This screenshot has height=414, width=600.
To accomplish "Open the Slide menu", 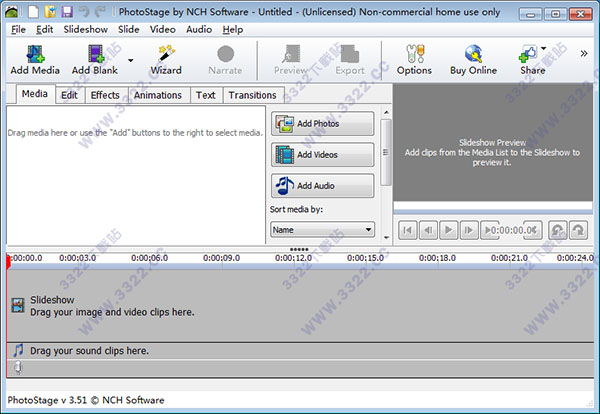I will pyautogui.click(x=129, y=29).
